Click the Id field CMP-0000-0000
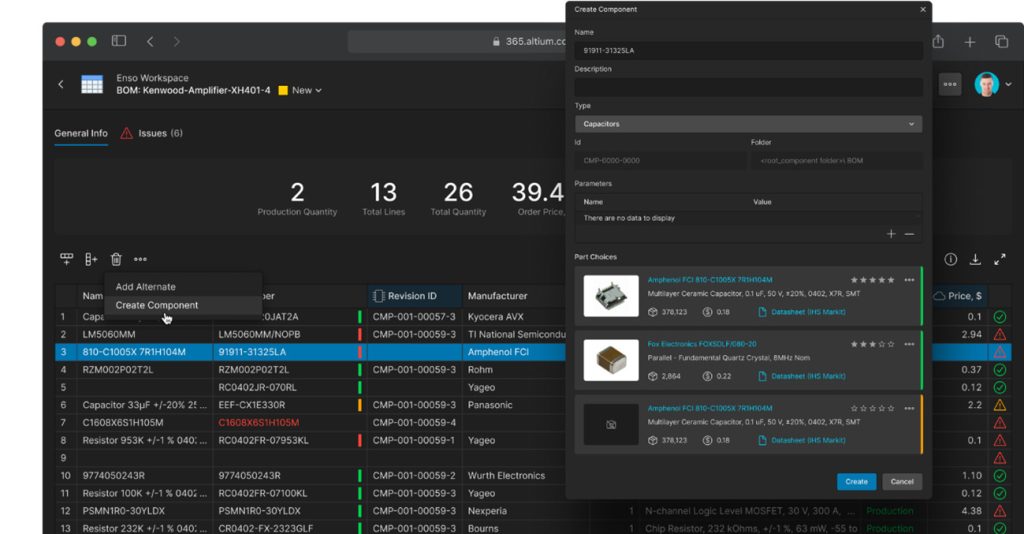This screenshot has width=1024, height=534. coord(660,161)
